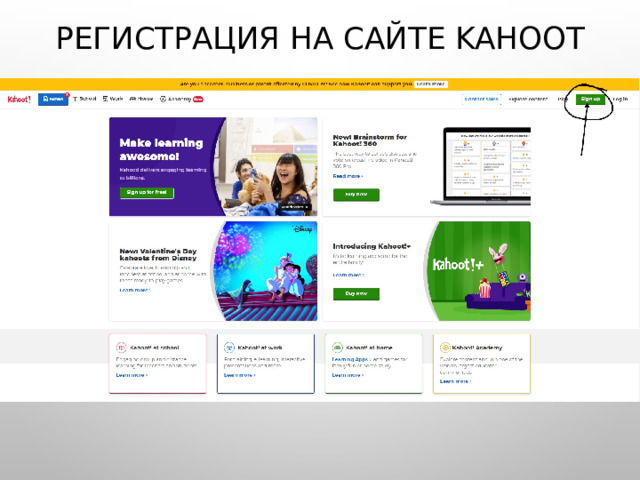Click the Work icon in navigation
The height and width of the screenshot is (480, 640).
click(x=105, y=99)
